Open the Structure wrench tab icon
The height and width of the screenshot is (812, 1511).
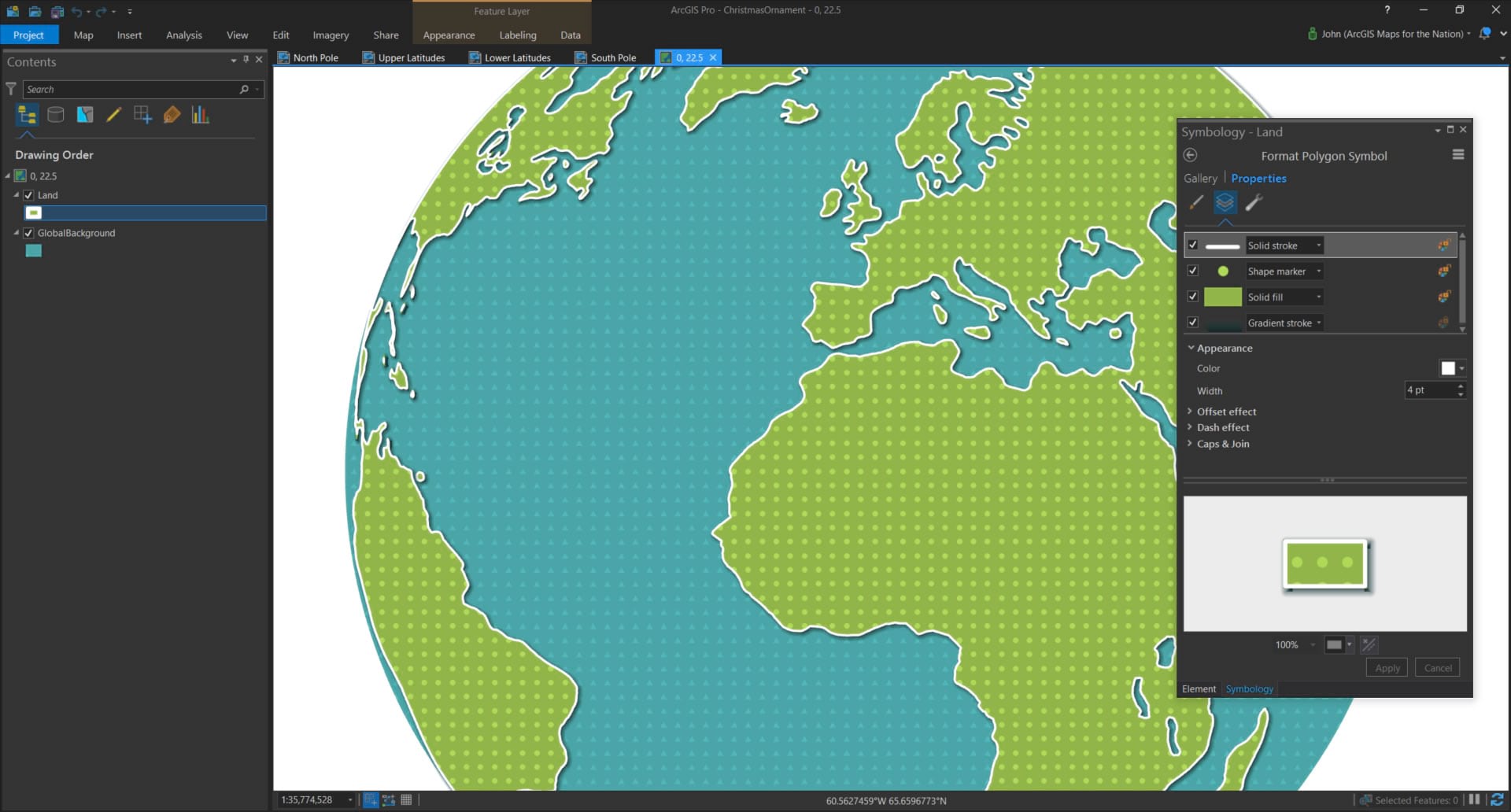(x=1254, y=202)
